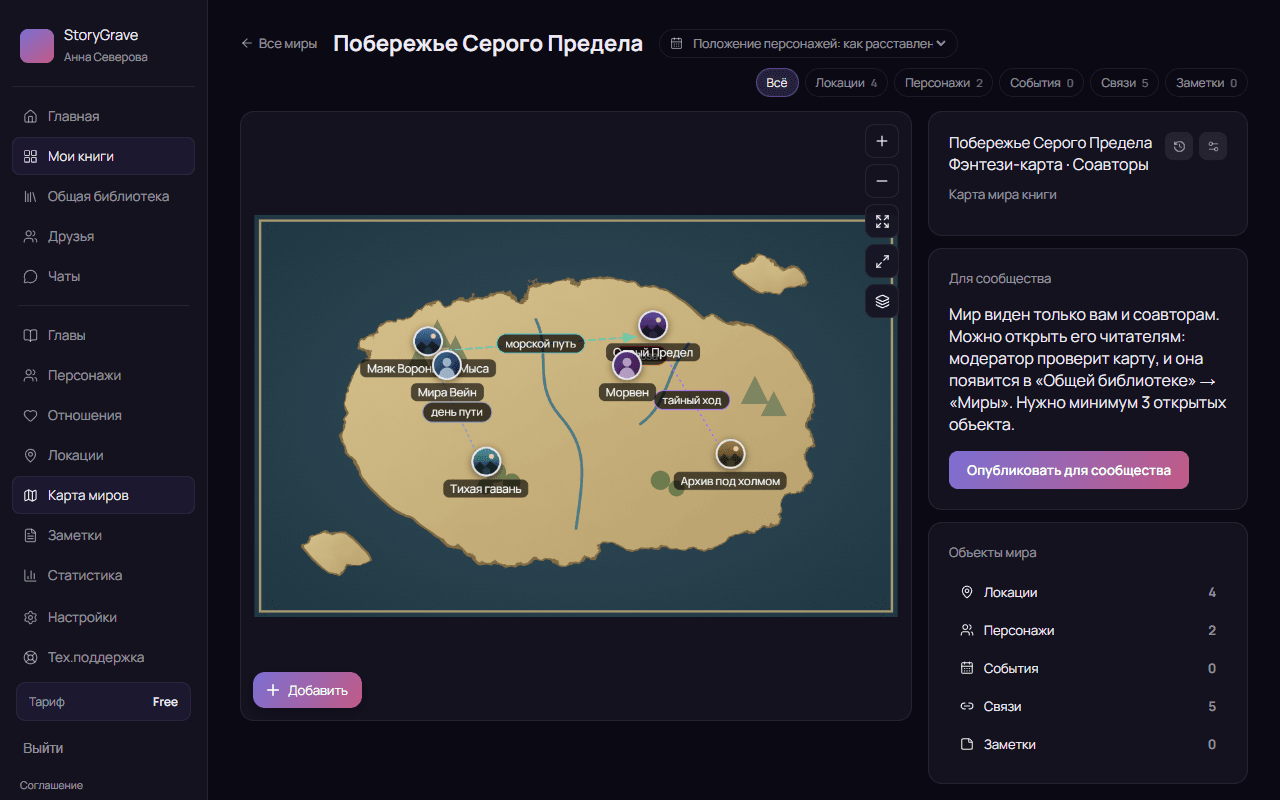Screen dimensions: 1280x800
Task: Click the StoryGrave logo icon
Action: (x=37, y=45)
